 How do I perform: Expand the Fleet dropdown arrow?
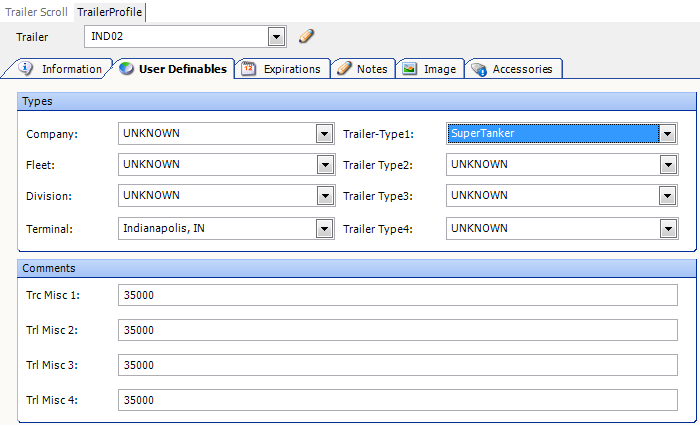325,165
